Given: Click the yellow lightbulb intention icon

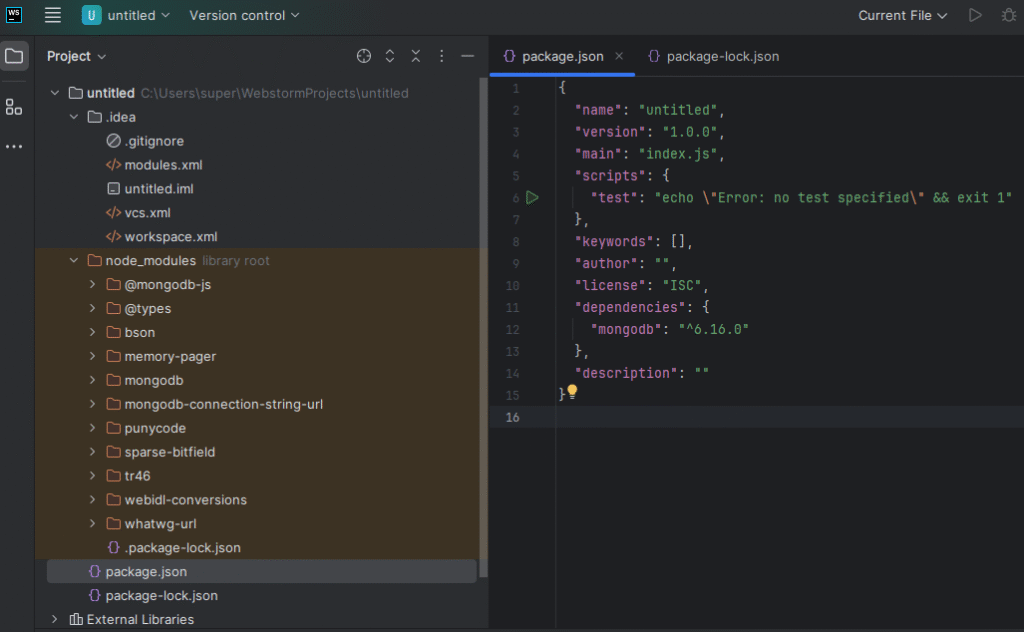Looking at the screenshot, I should coord(572,391).
